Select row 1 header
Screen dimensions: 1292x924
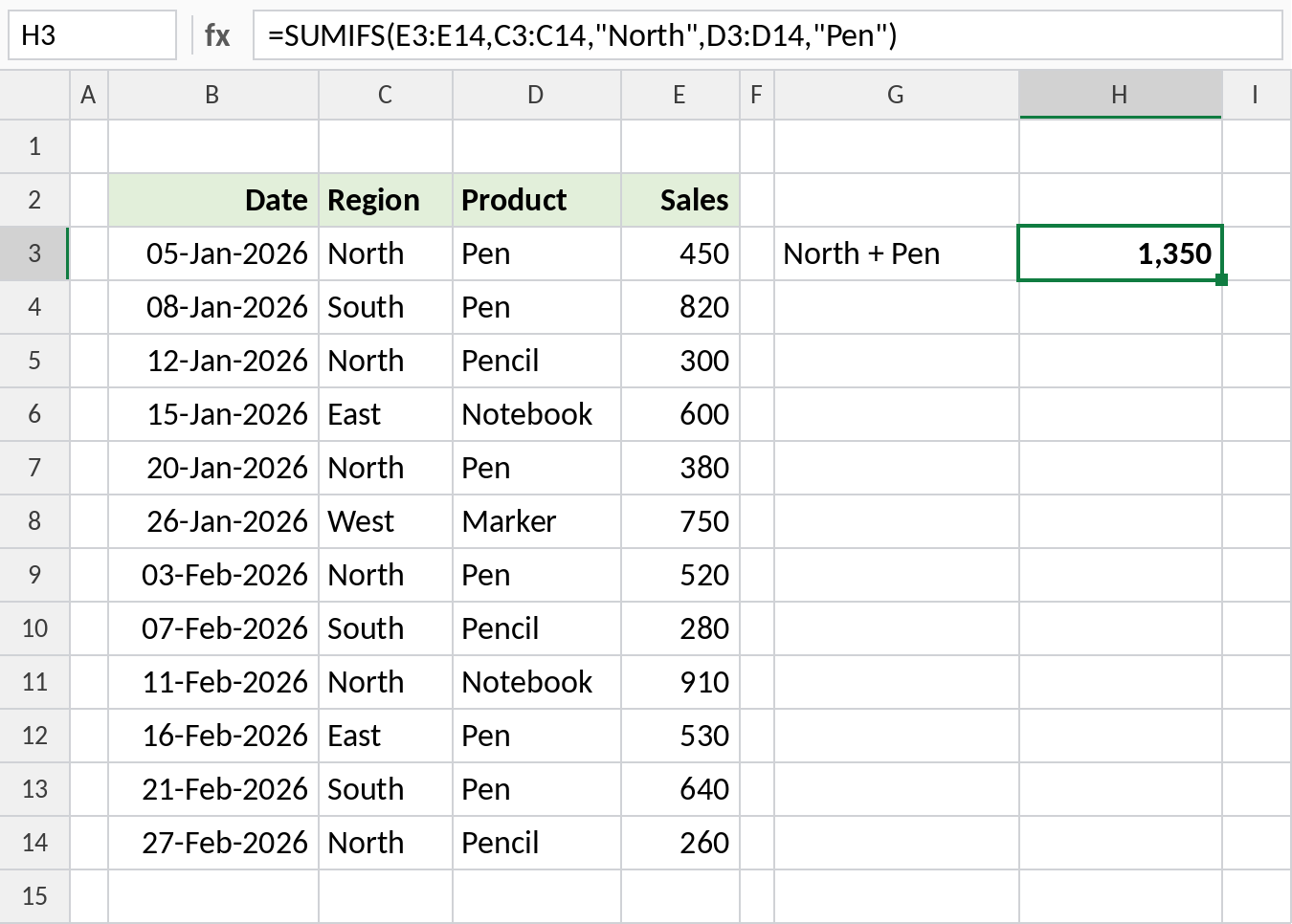tap(34, 146)
